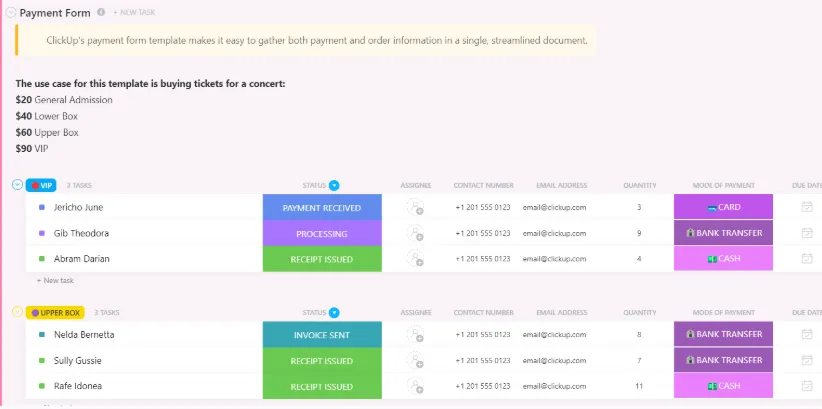Viewport: 822px width, 409px height.
Task: Change Rafe Idonea's RECEIPT ISSUED status
Action: [x=322, y=386]
